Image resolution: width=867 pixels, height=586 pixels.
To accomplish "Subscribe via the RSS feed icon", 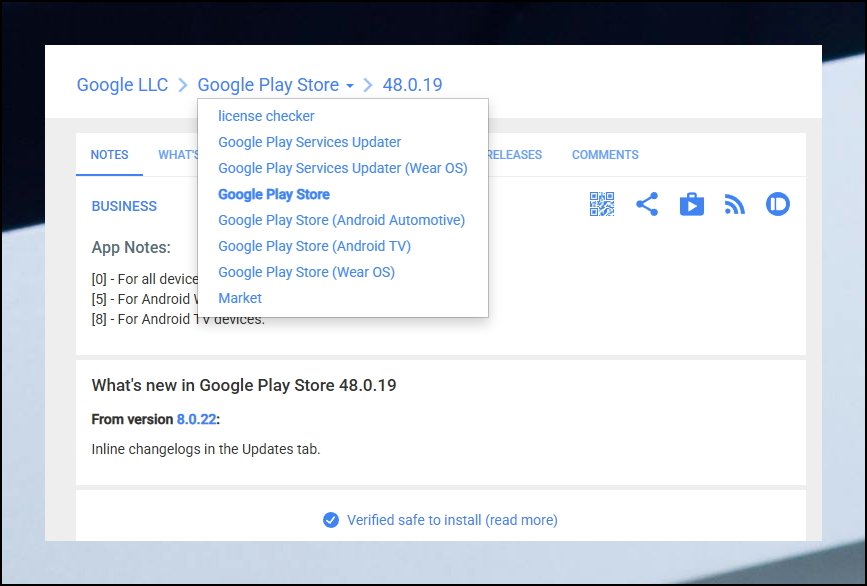I will point(734,205).
